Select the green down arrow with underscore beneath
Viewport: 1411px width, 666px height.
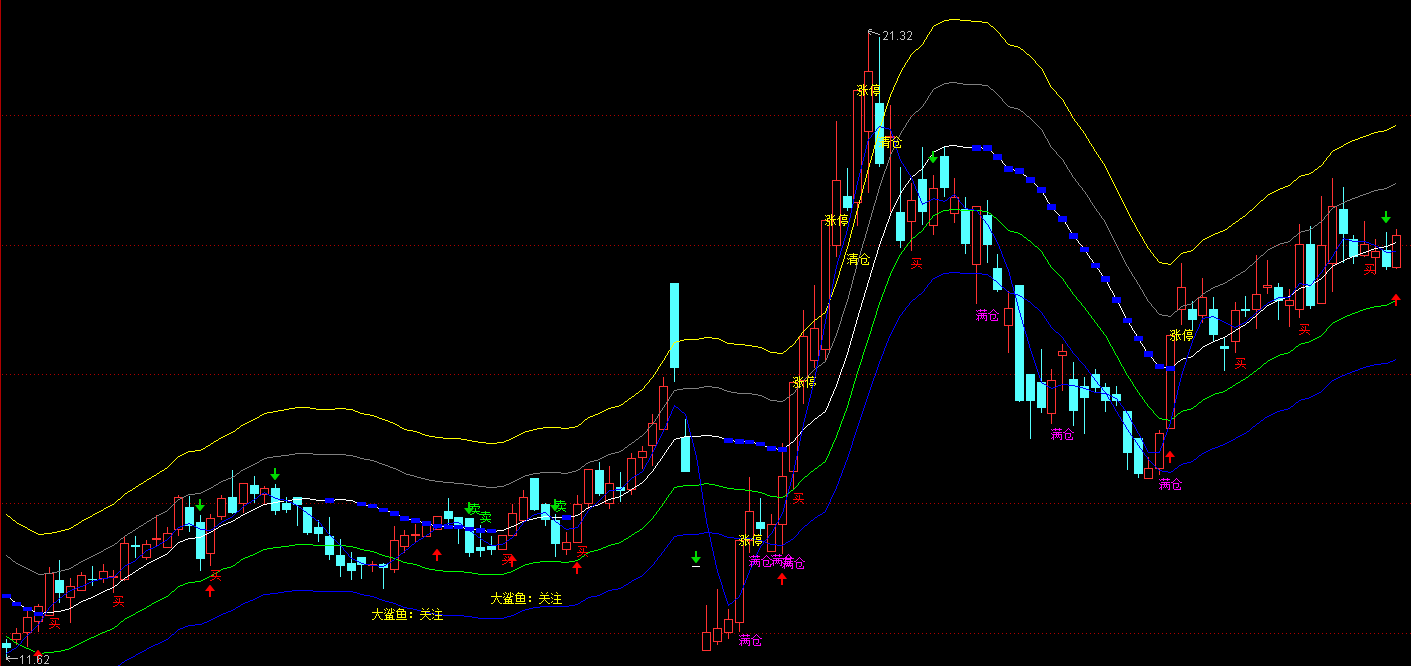click(696, 559)
